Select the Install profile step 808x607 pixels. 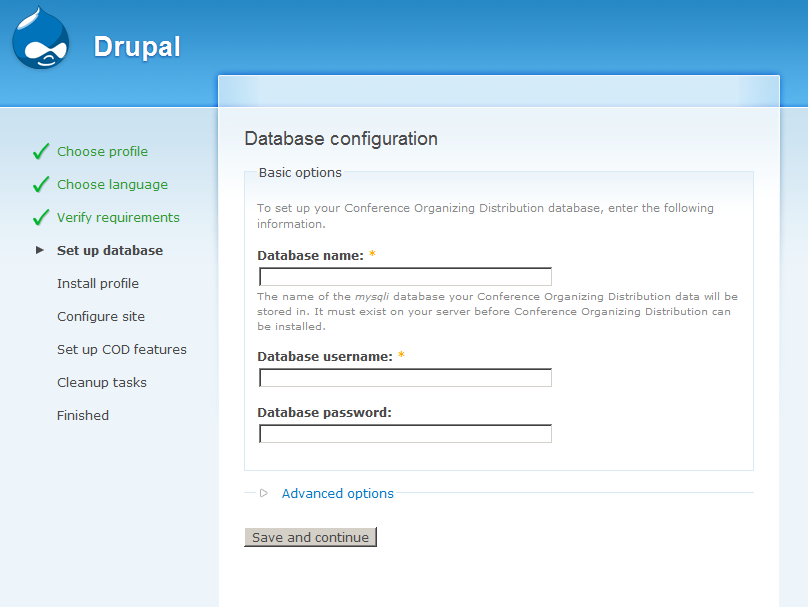click(x=98, y=283)
